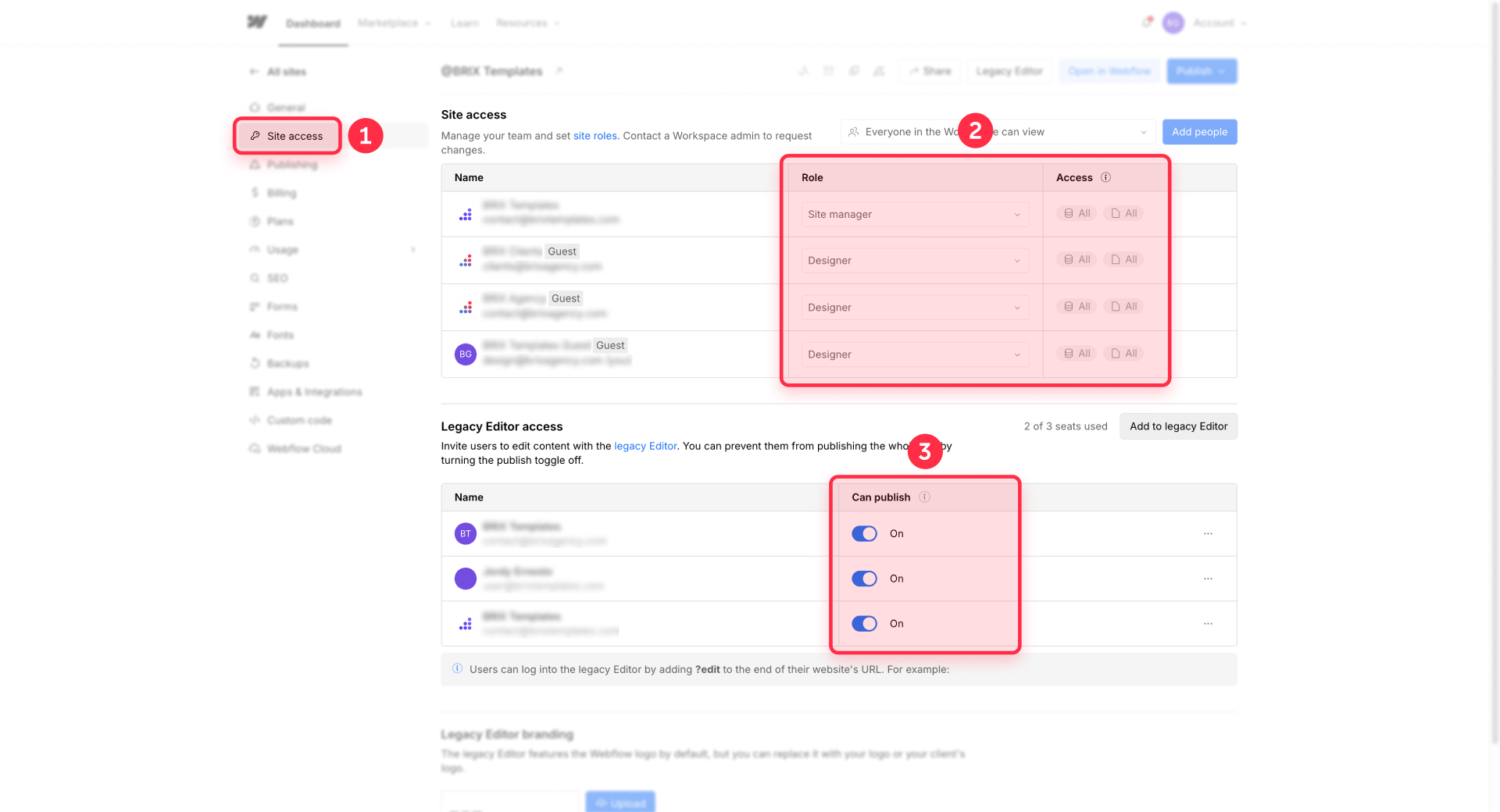
Task: Click the CMS All pill in BG avatar row
Action: tap(1076, 354)
